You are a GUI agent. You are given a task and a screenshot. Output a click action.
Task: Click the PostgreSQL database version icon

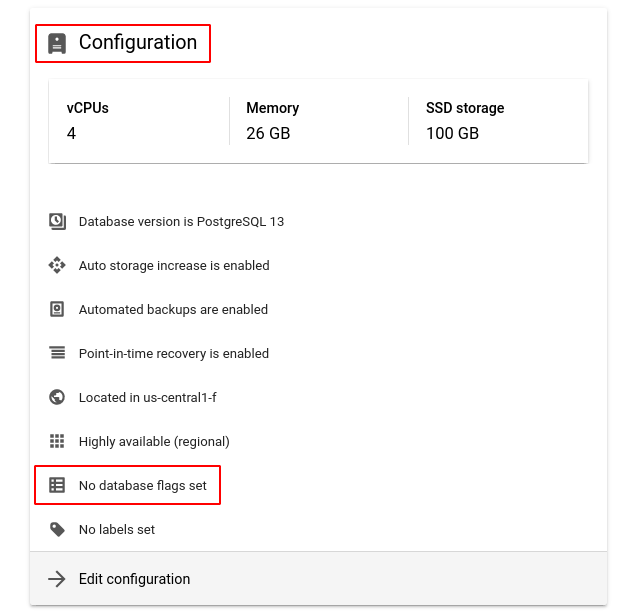(57, 221)
